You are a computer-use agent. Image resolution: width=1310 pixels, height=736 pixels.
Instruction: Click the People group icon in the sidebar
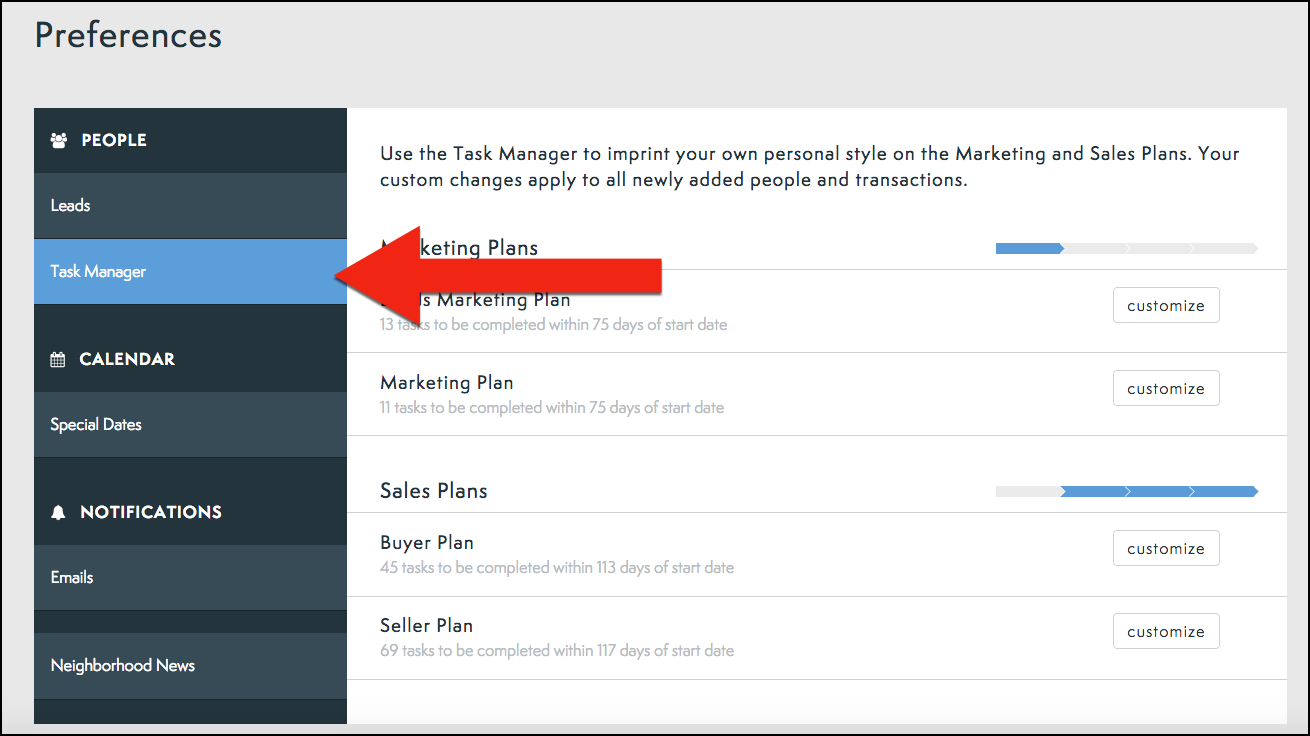click(x=58, y=140)
